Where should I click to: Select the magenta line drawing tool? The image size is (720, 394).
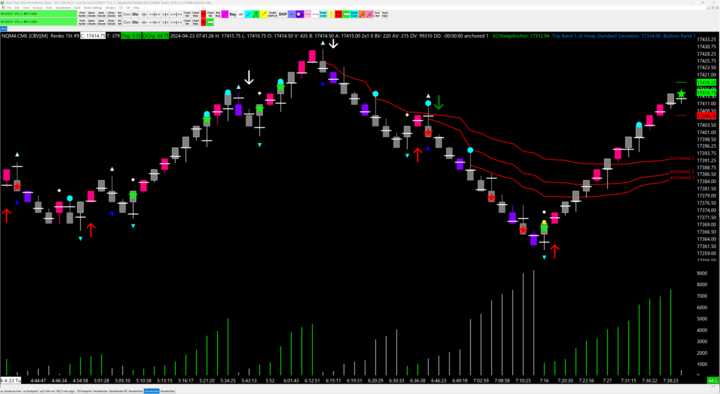(x=225, y=14)
